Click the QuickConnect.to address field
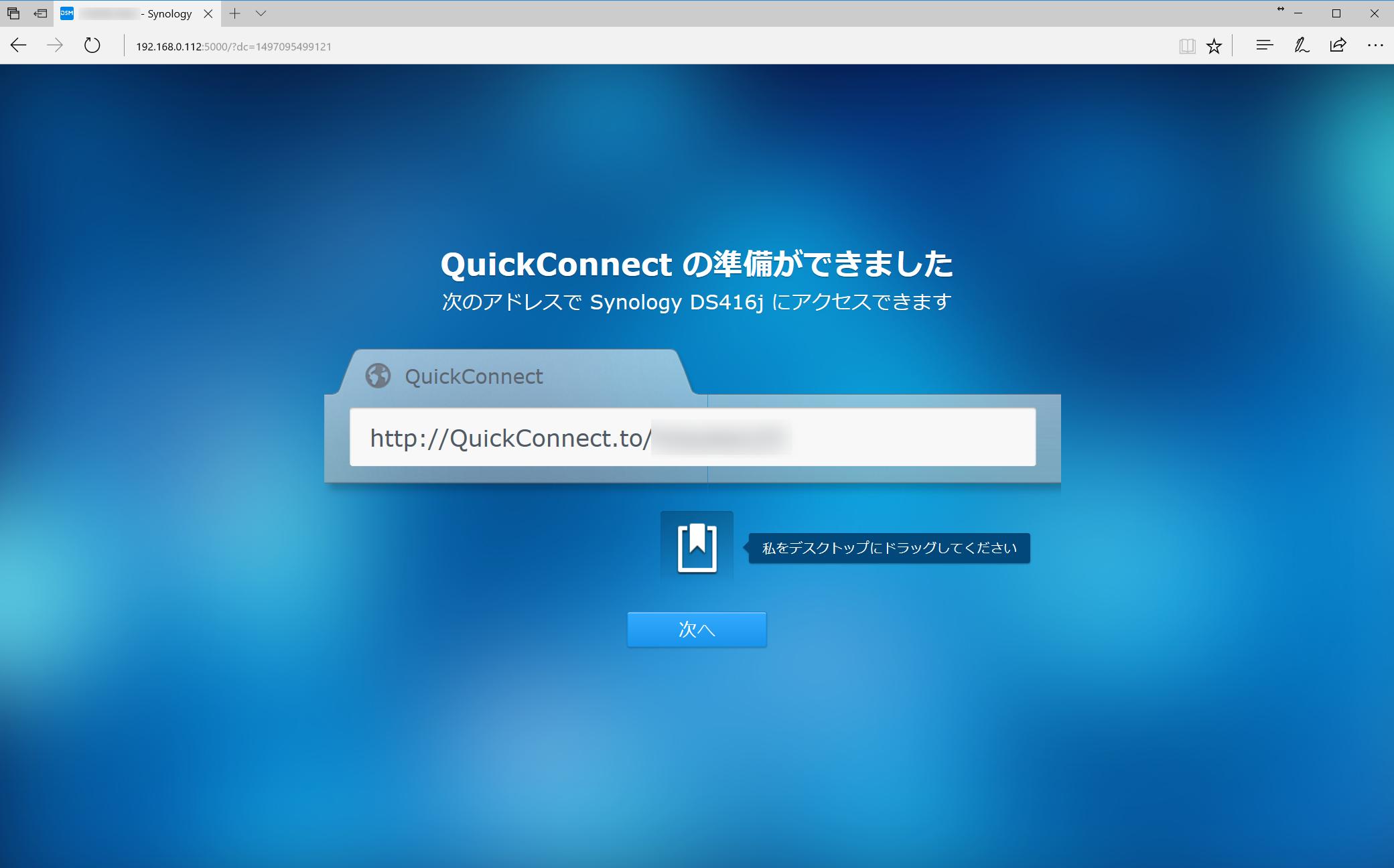Screen dimensions: 1394x868 pyautogui.click(x=692, y=437)
